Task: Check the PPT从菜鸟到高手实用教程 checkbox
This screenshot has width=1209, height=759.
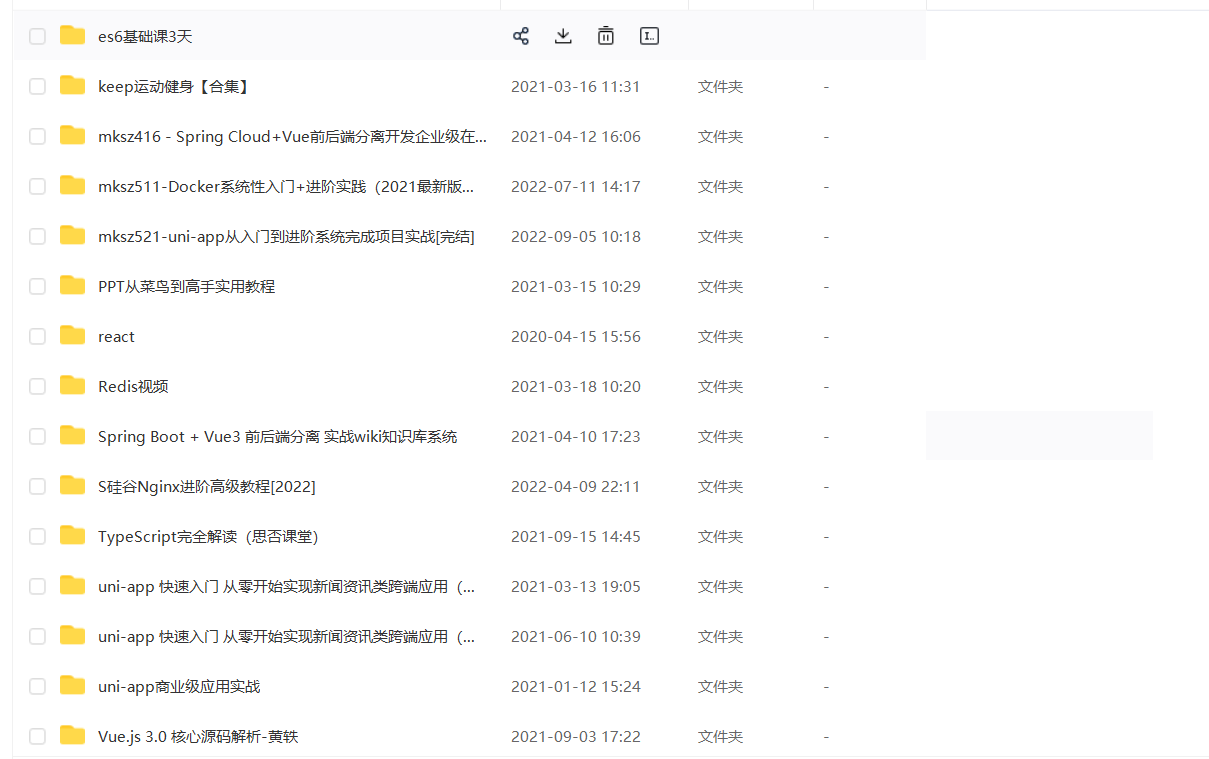Action: point(37,287)
